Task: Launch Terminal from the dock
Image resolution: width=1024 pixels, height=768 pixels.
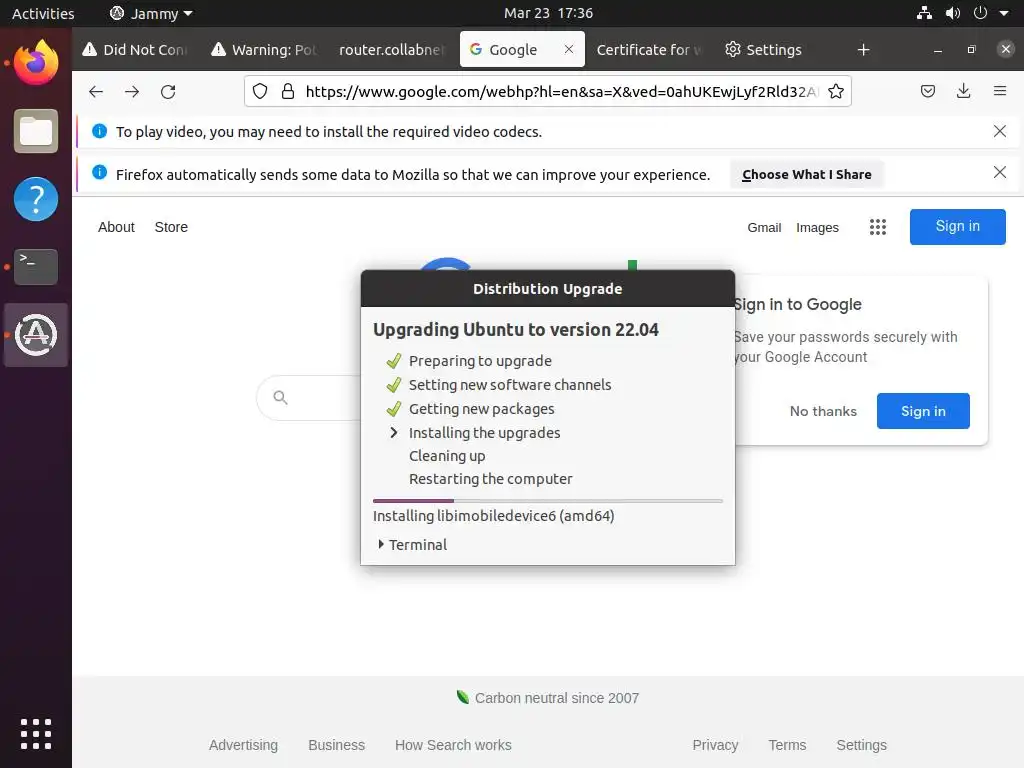Action: click(x=36, y=266)
